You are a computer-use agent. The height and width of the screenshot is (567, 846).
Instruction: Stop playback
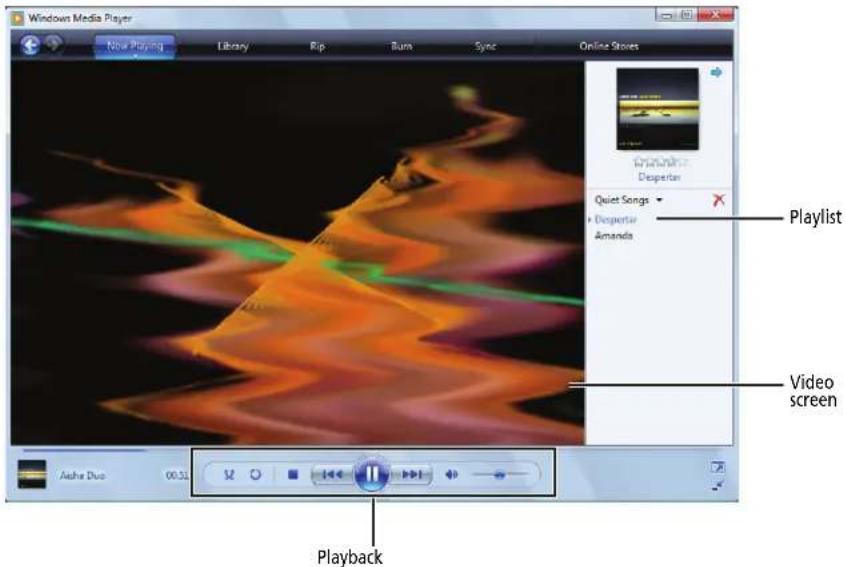(x=293, y=475)
